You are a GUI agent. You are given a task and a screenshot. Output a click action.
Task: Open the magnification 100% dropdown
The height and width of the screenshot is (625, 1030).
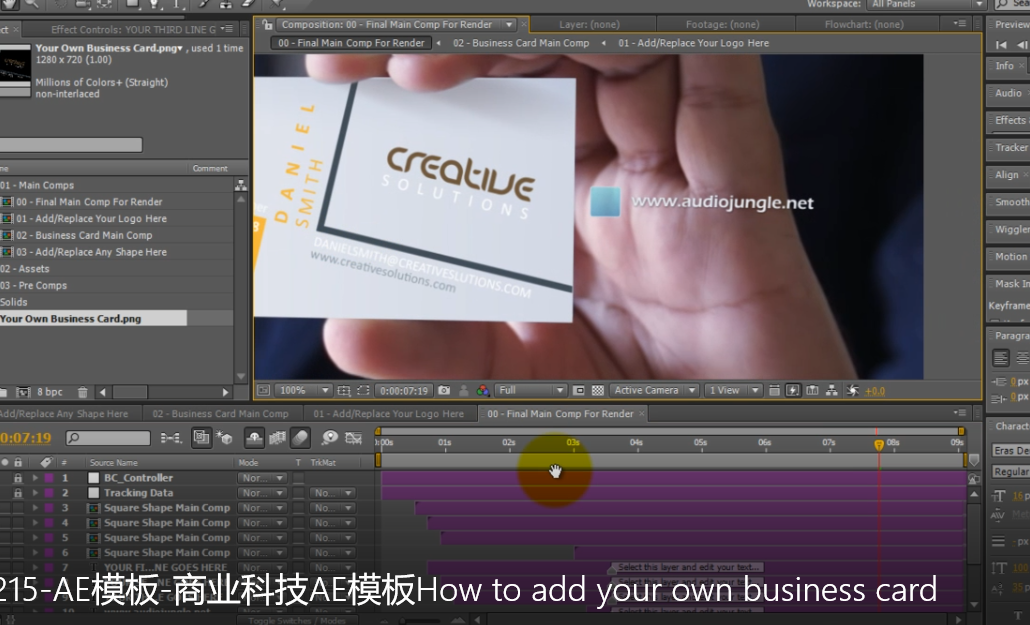click(303, 390)
